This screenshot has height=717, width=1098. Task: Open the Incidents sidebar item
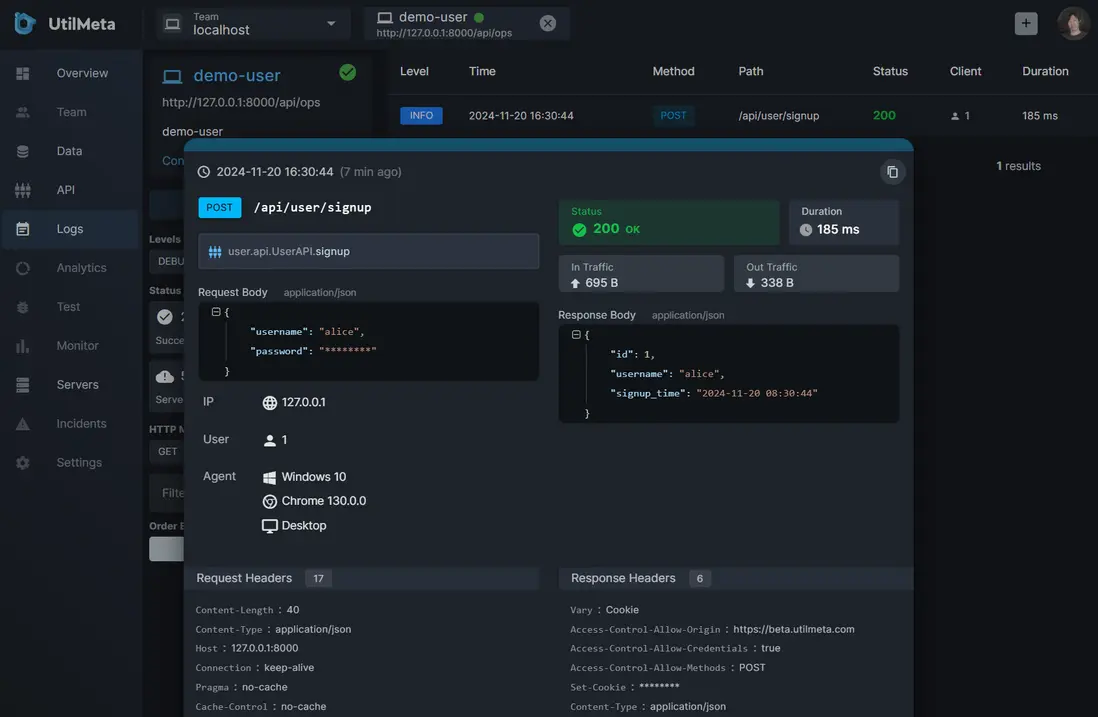pyautogui.click(x=81, y=424)
